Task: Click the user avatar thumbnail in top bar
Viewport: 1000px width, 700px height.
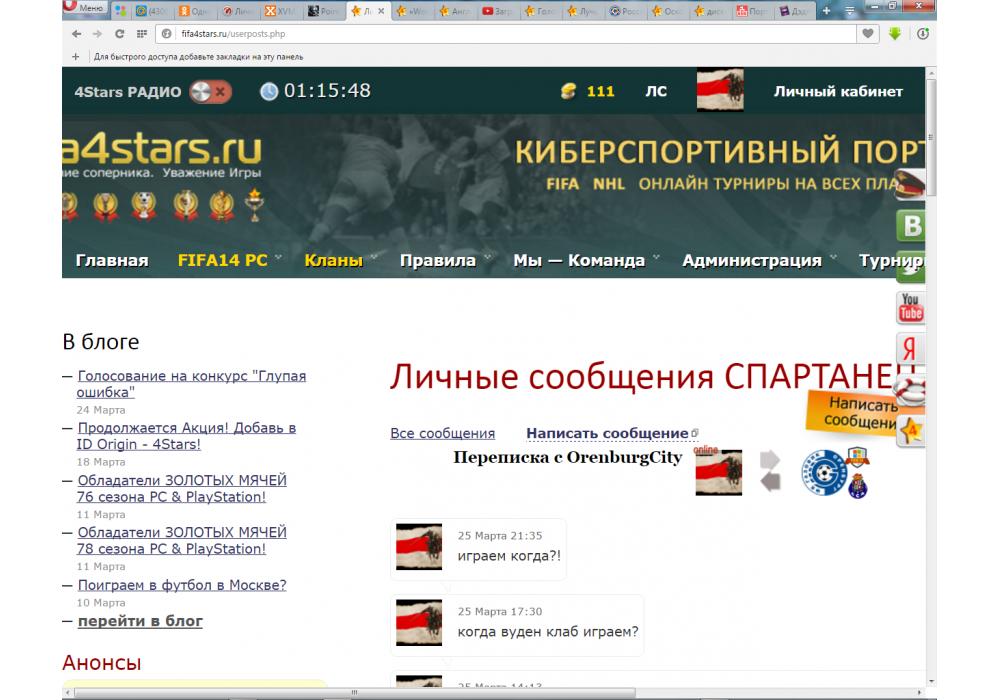Action: click(x=719, y=90)
